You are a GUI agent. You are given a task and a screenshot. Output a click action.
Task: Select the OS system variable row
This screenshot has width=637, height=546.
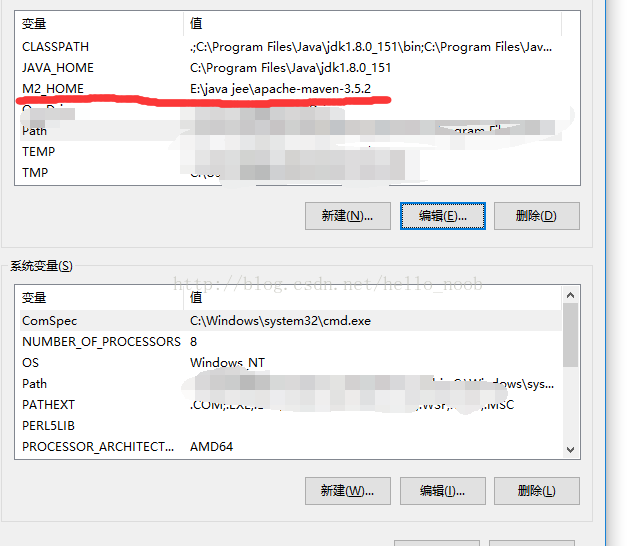coord(291,362)
